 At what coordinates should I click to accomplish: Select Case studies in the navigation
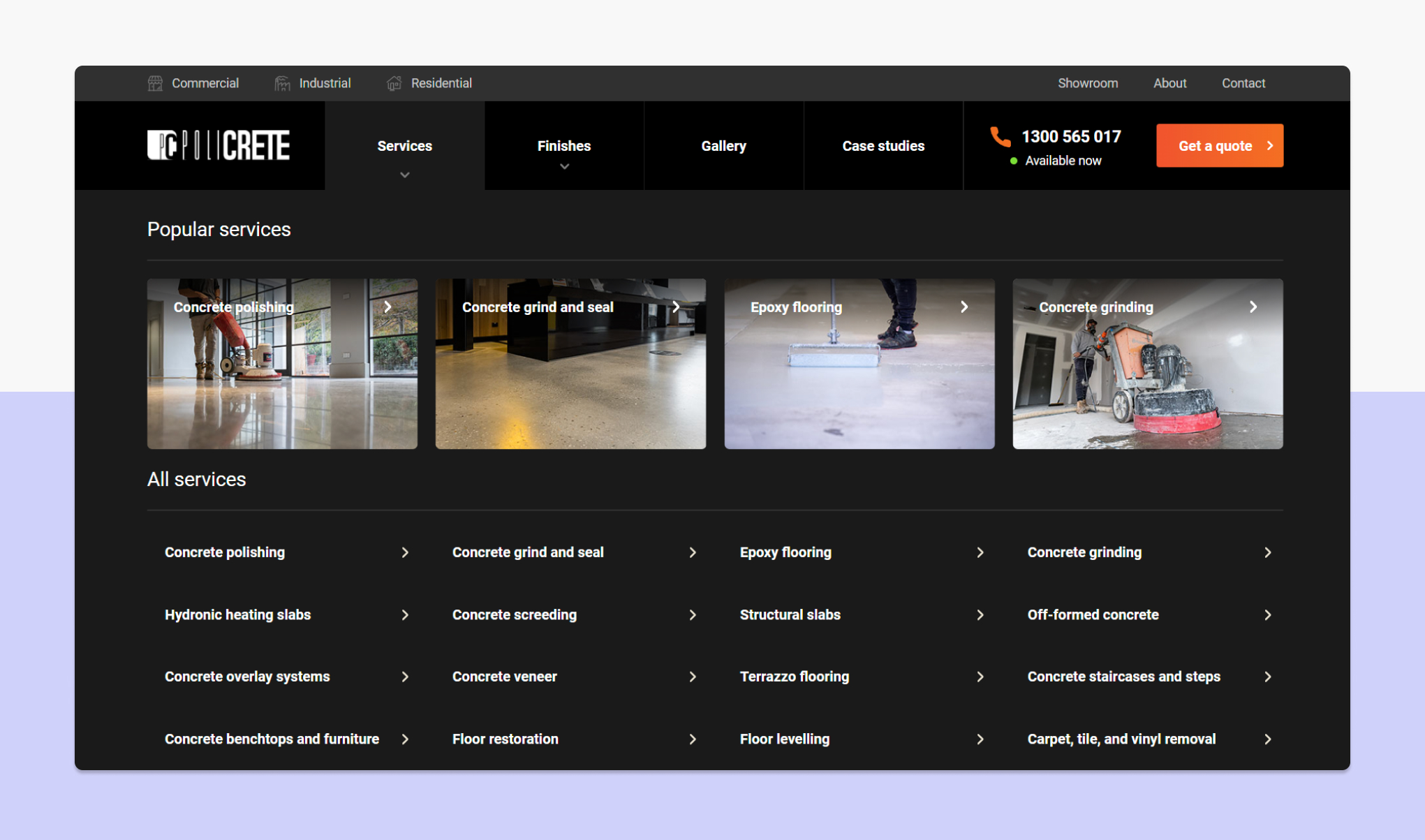pyautogui.click(x=883, y=146)
